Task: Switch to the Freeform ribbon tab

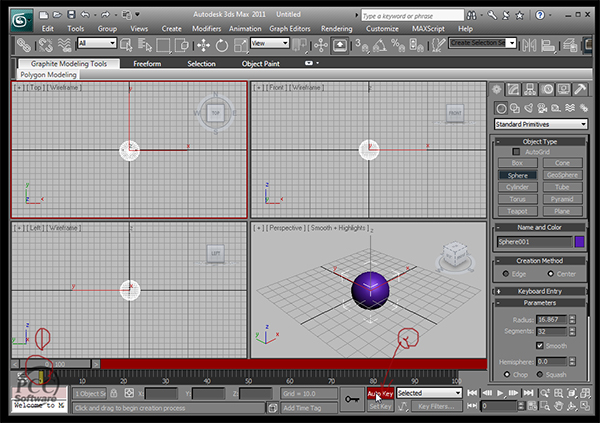Action: coord(147,64)
